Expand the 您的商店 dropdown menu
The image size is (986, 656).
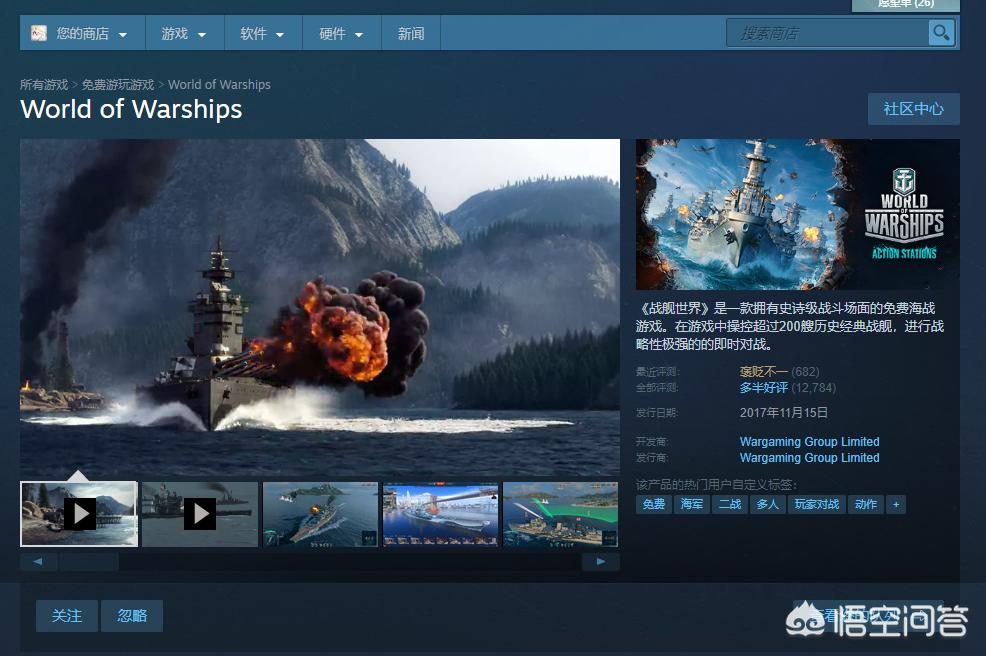pyautogui.click(x=83, y=33)
